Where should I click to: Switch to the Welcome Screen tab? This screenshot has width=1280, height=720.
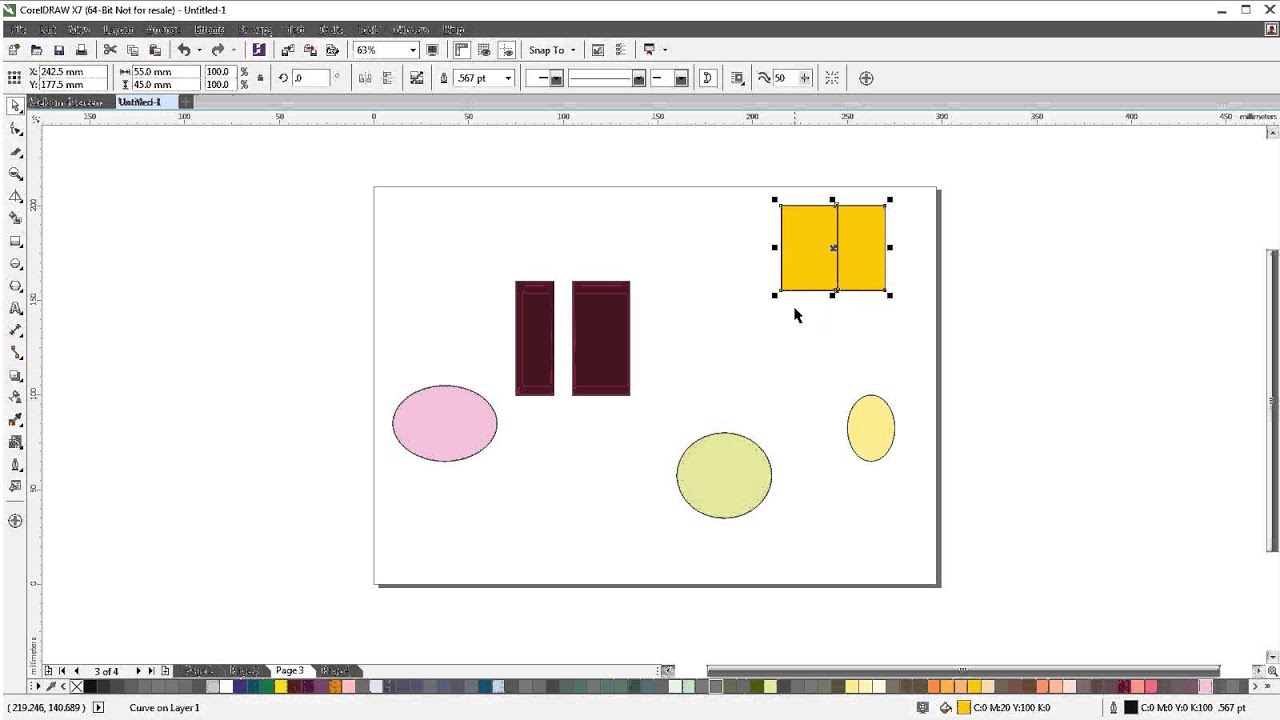tap(65, 102)
